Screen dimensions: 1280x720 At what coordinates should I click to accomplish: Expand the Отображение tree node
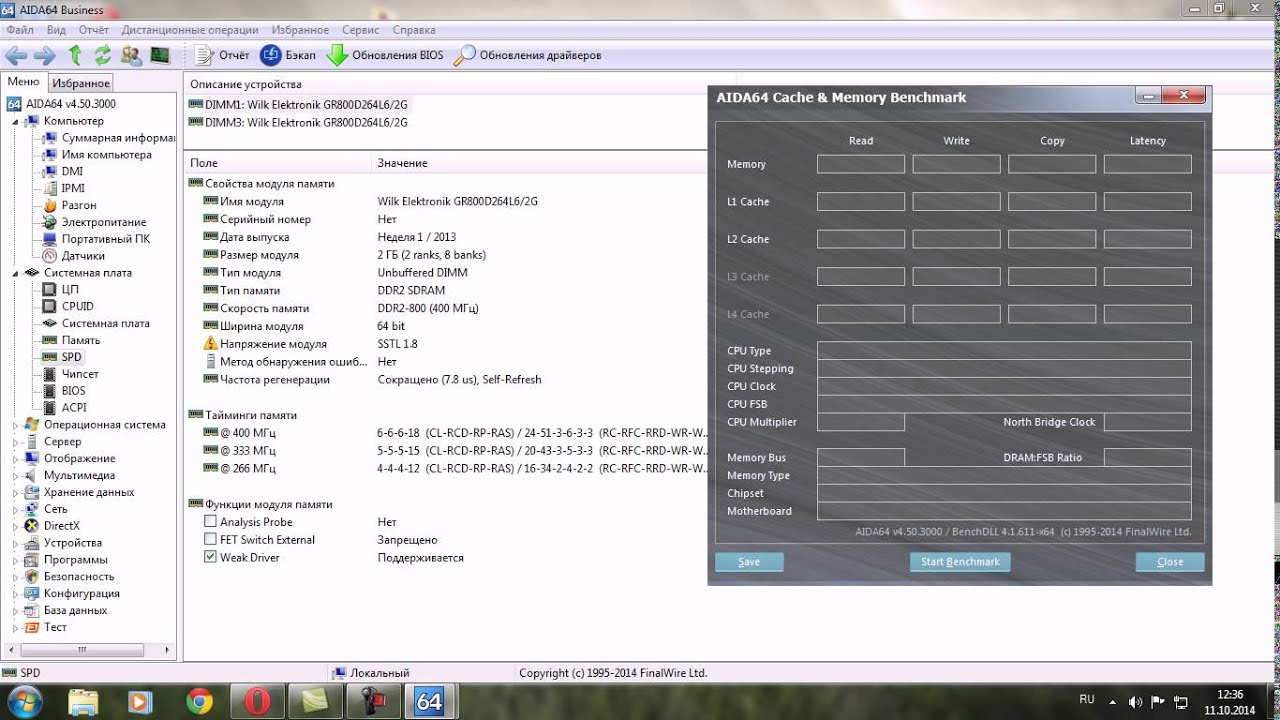click(15, 459)
